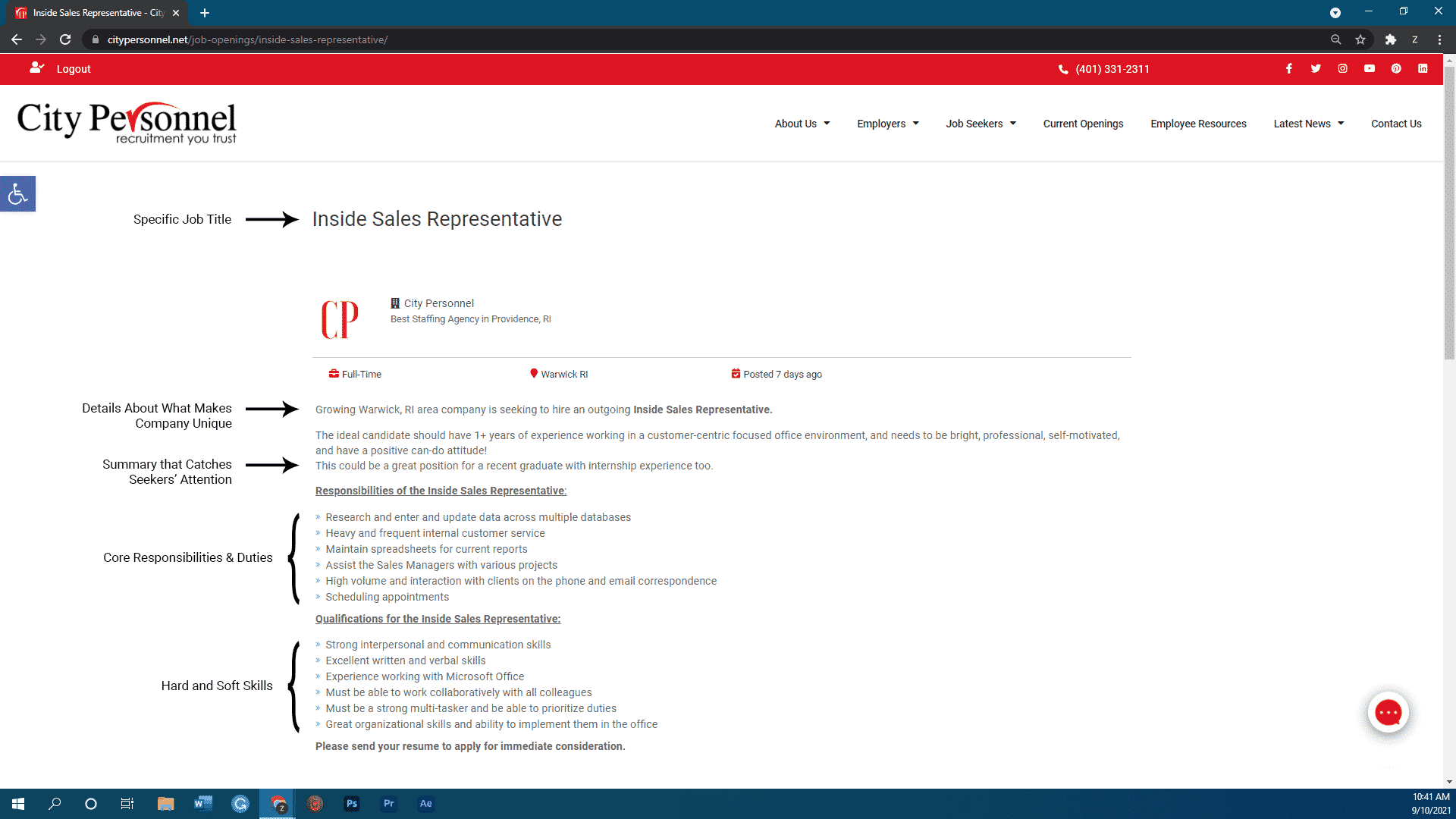Click the browser forward arrow
The height and width of the screenshot is (819, 1456).
[41, 39]
